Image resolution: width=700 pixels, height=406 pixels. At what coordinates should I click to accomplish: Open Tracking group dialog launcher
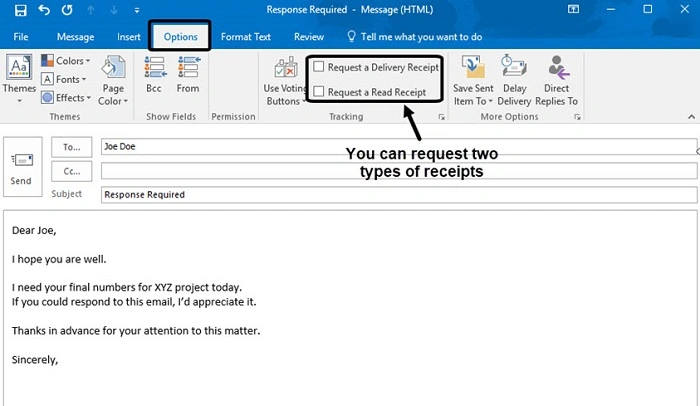pyautogui.click(x=442, y=117)
